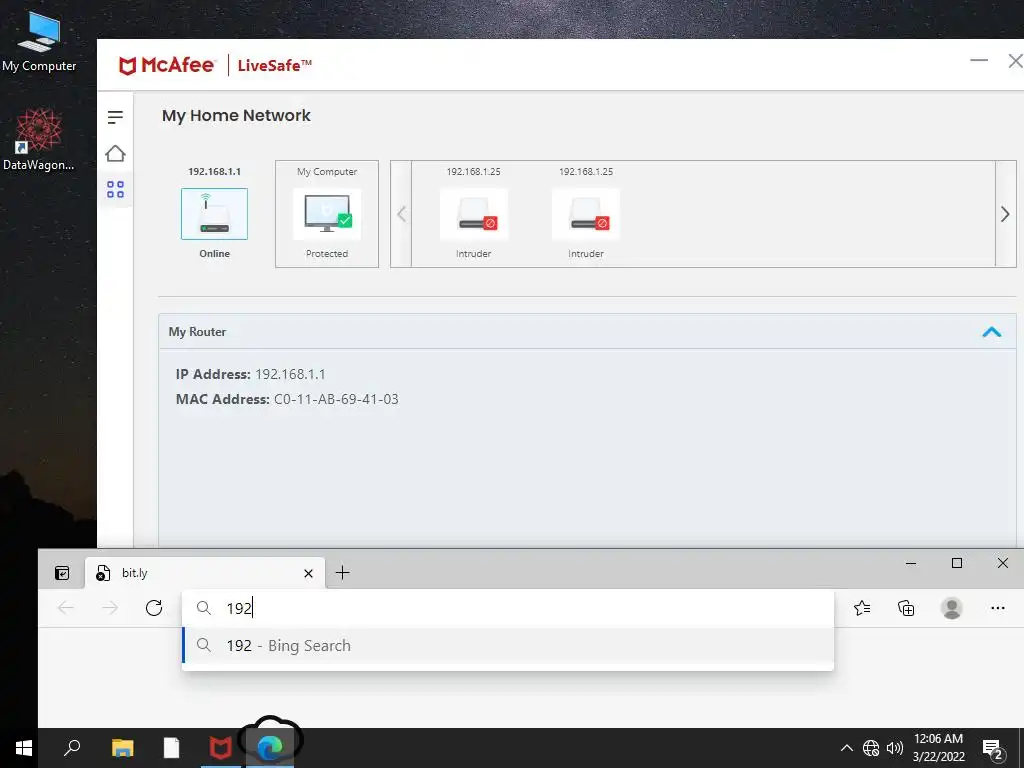The image size is (1024, 768).
Task: Open network status tray icon
Action: [x=871, y=748]
